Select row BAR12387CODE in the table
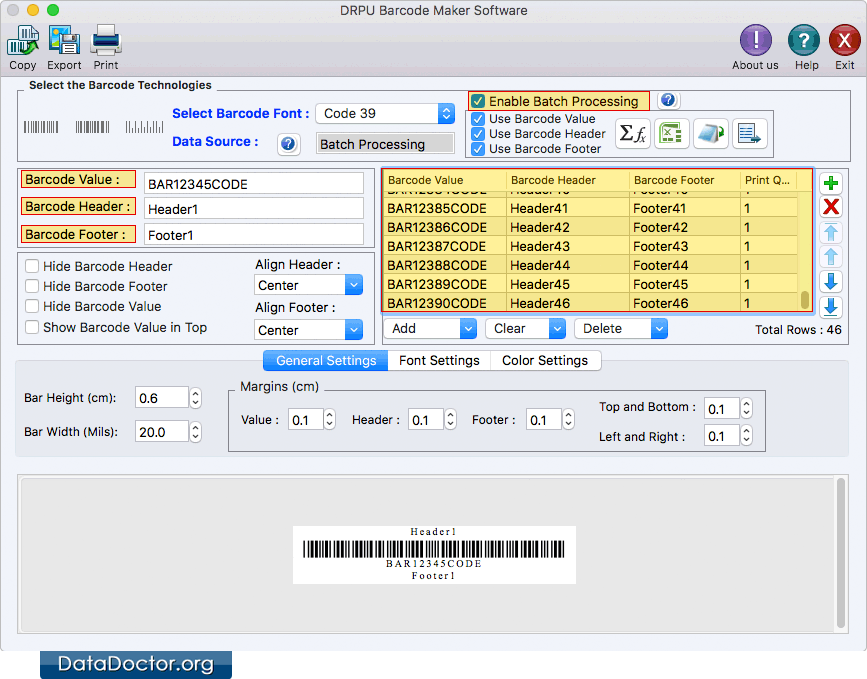The width and height of the screenshot is (867, 679). pos(592,246)
